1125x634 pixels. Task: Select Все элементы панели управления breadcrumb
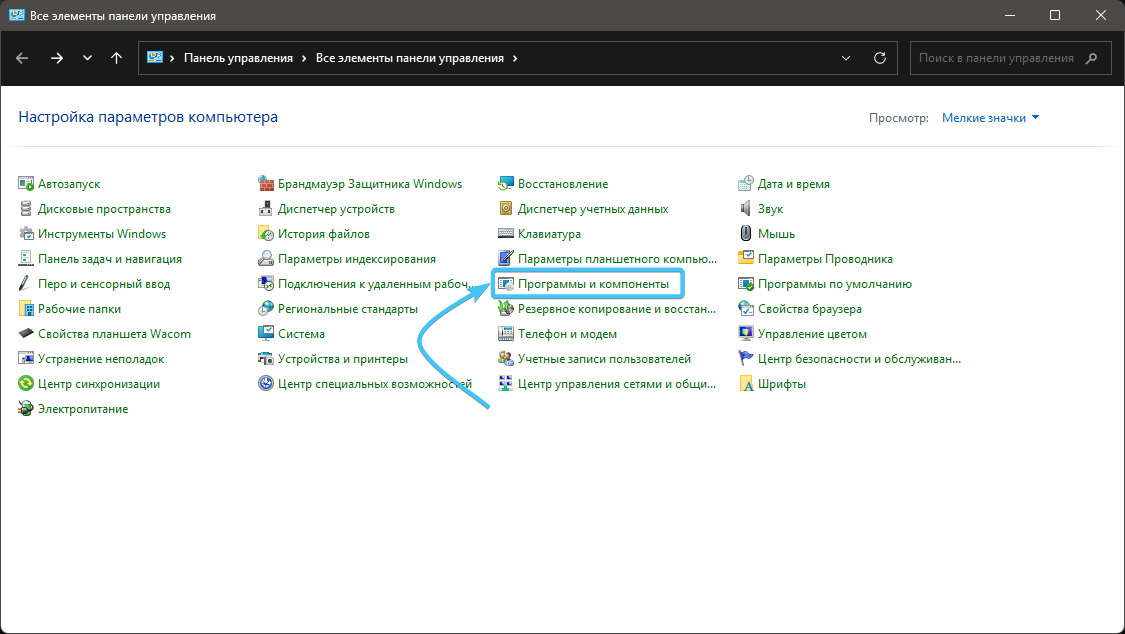coord(410,58)
